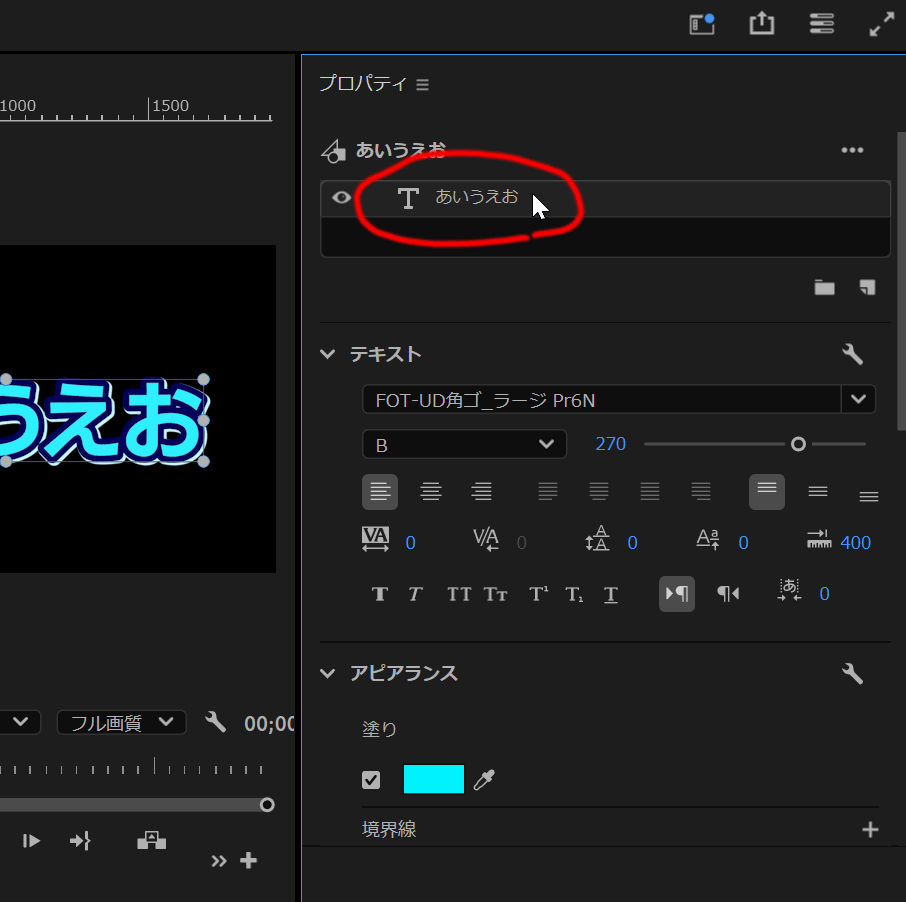Adjust the font size slider handle
Screen dimensions: 906x902
(x=798, y=444)
